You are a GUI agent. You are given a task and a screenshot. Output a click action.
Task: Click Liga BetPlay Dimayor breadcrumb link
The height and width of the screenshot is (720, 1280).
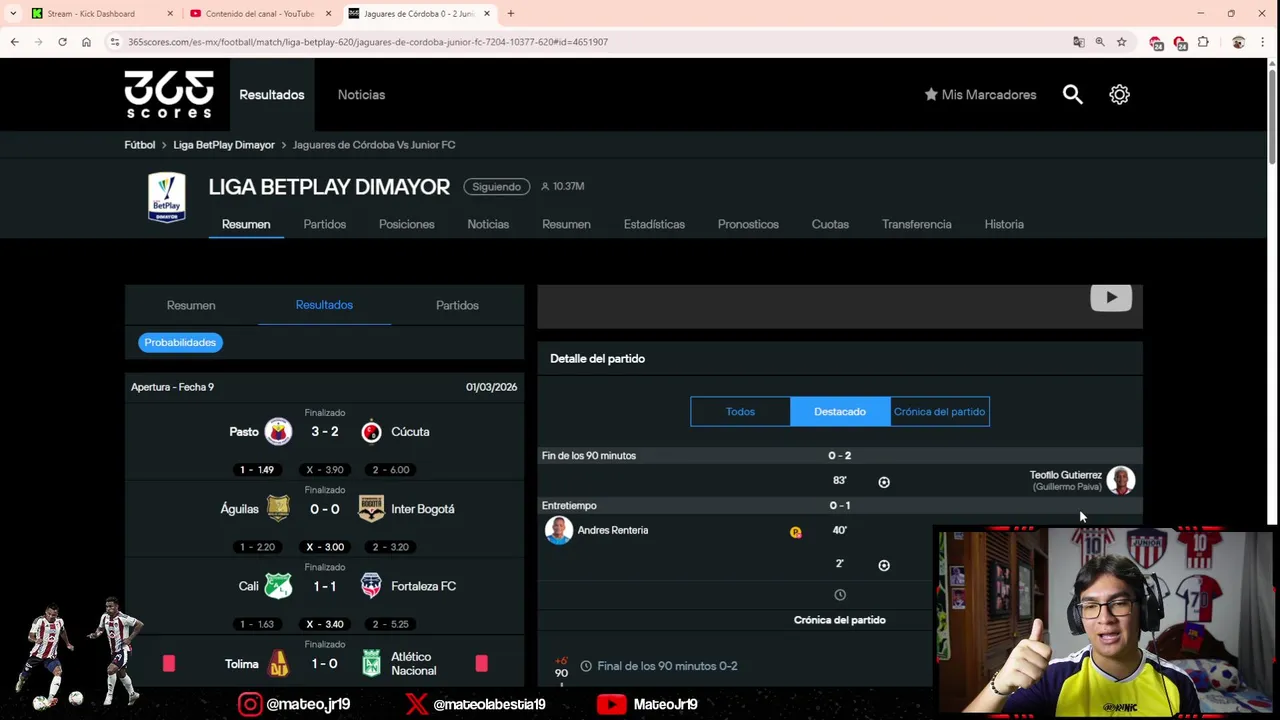(x=224, y=145)
